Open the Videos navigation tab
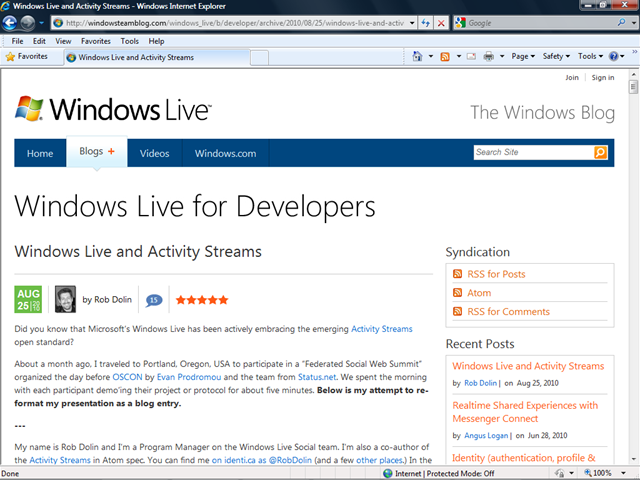Image resolution: width=640 pixels, height=480 pixels. pyautogui.click(x=154, y=153)
